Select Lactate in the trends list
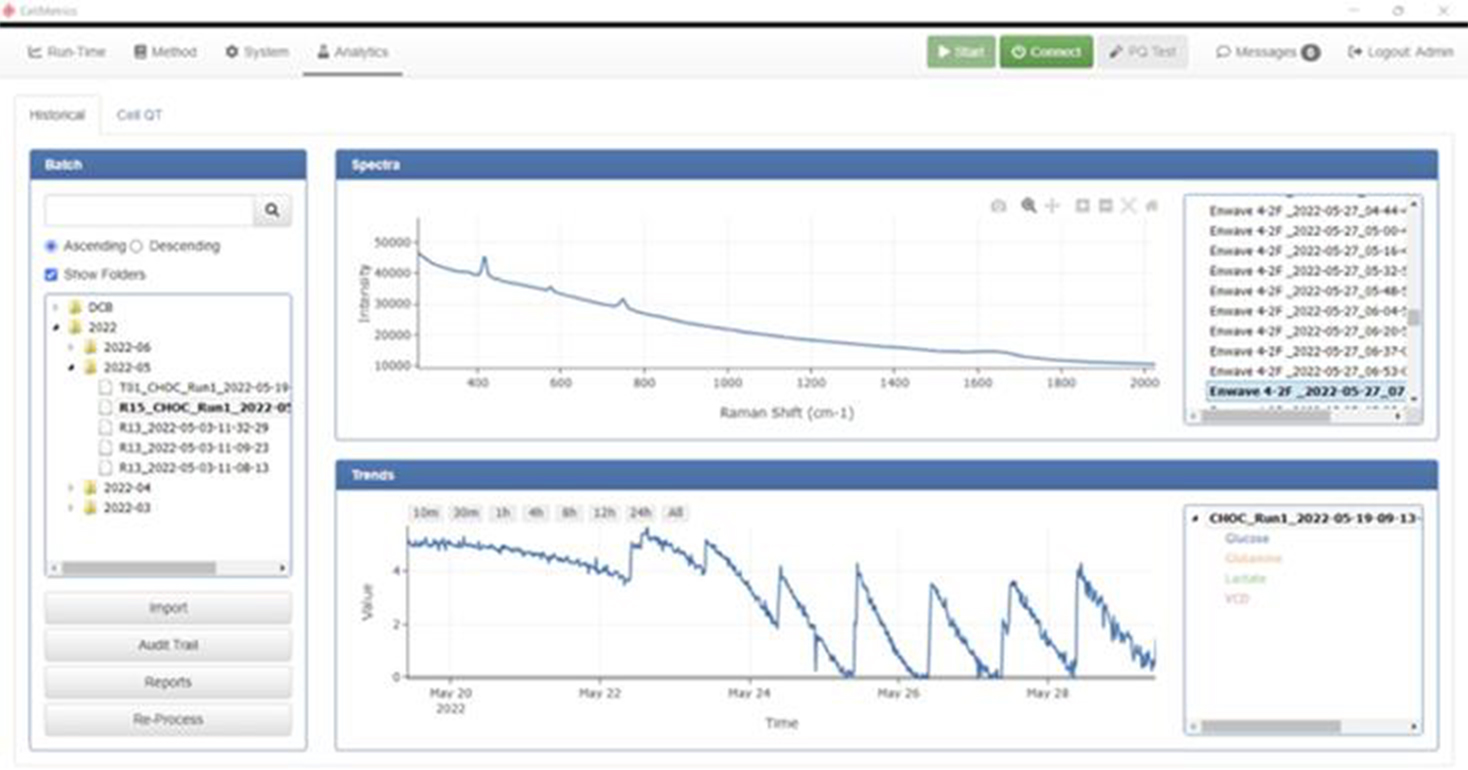The height and width of the screenshot is (770, 1468). [x=1244, y=579]
